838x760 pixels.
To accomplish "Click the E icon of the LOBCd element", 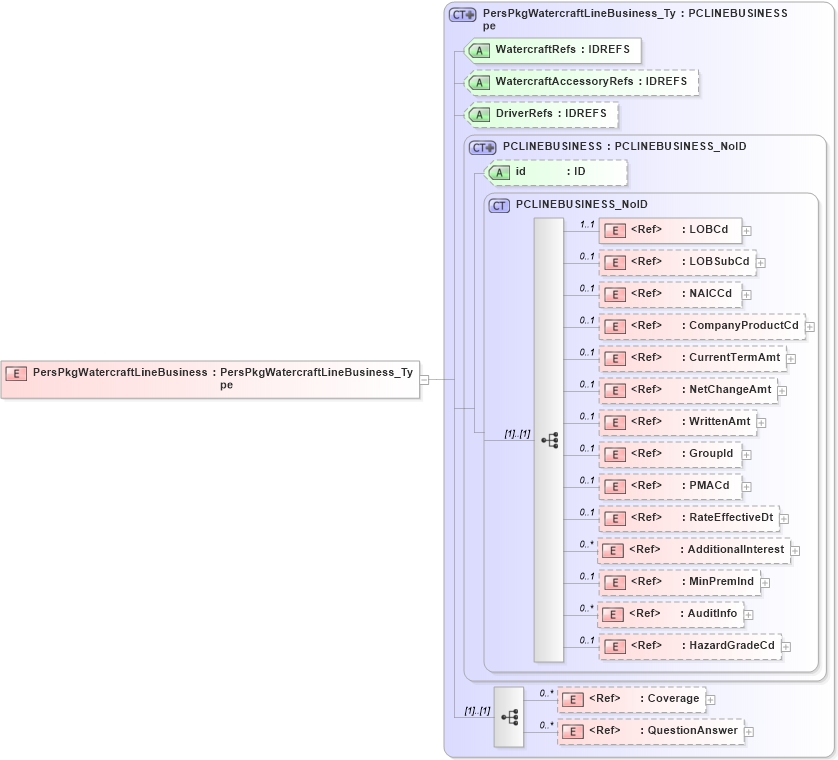I will pos(614,230).
